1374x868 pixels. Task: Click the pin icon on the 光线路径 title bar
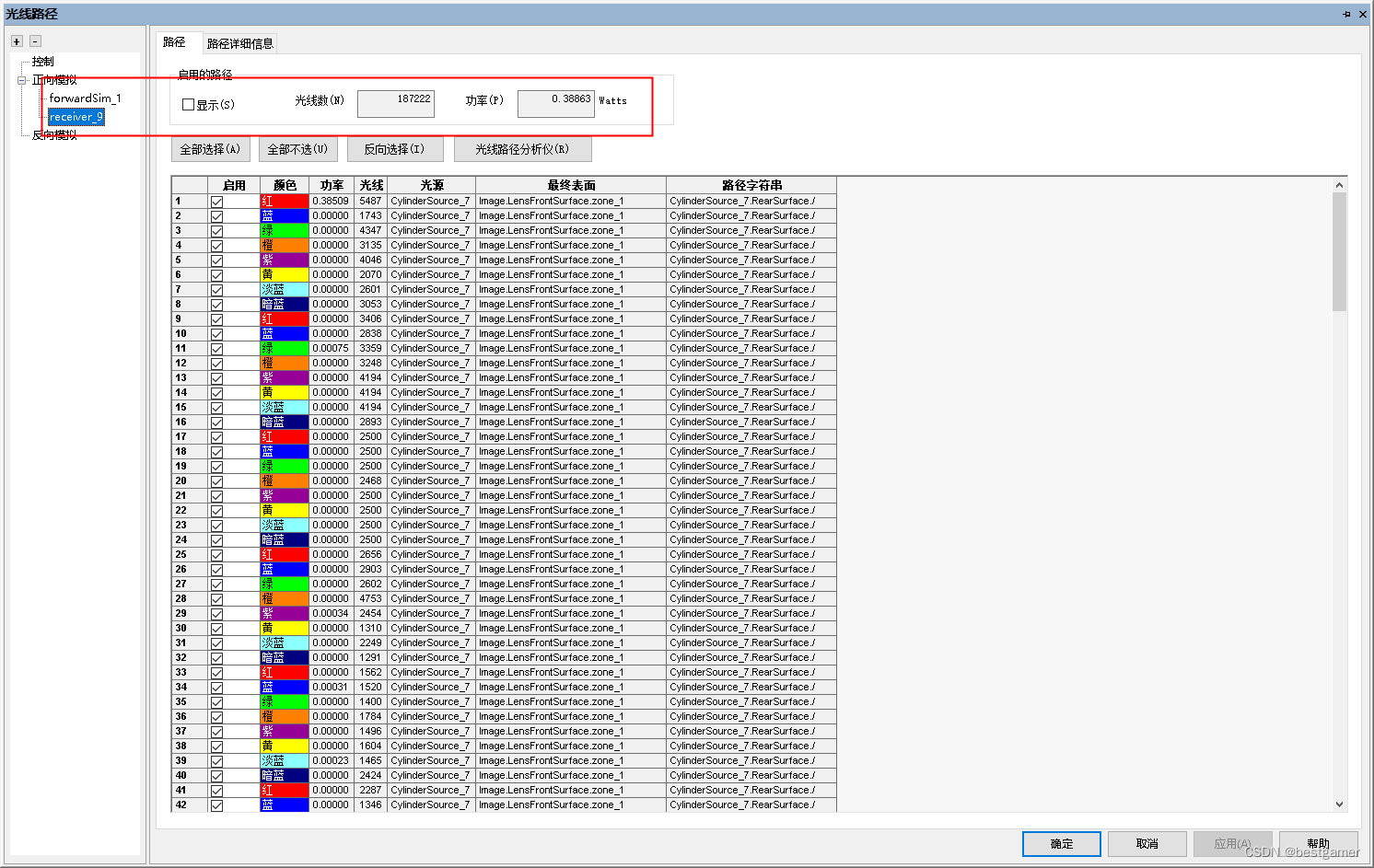pos(1346,14)
